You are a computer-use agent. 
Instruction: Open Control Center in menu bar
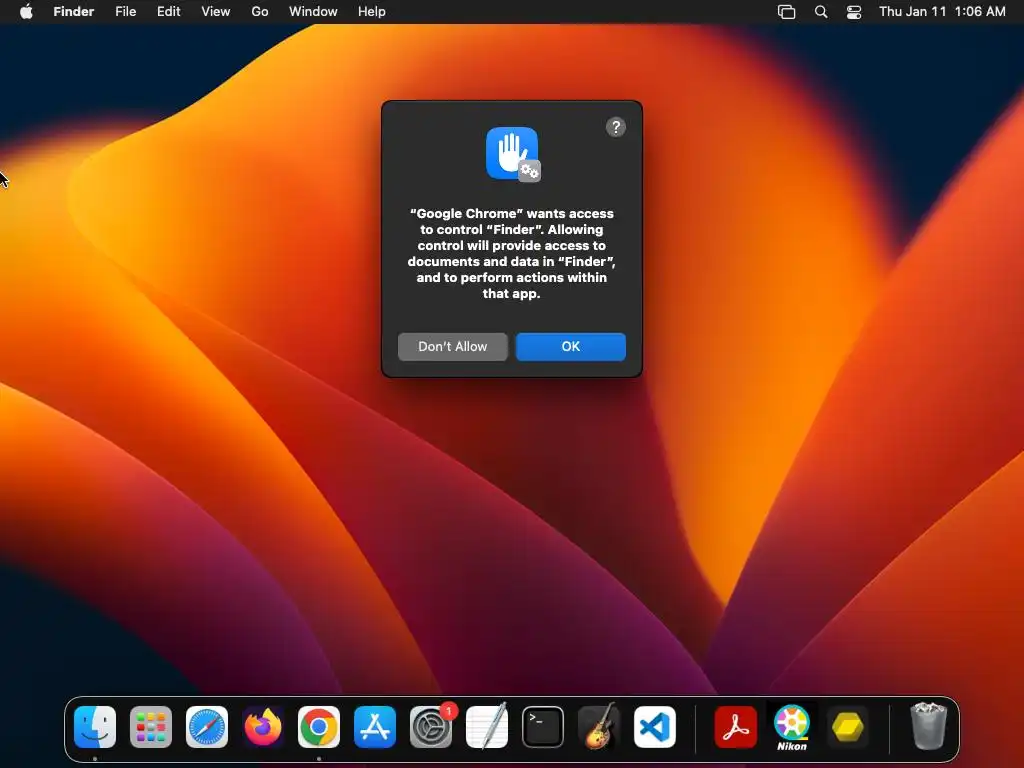pos(854,12)
